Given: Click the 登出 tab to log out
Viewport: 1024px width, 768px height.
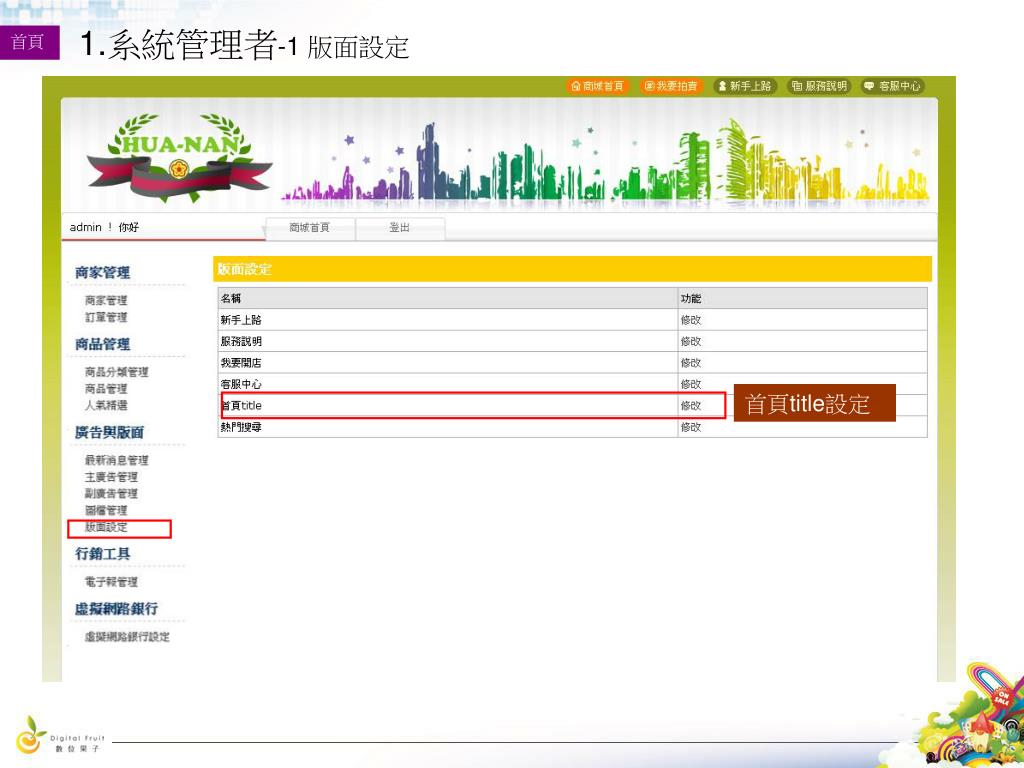Looking at the screenshot, I should [x=399, y=228].
